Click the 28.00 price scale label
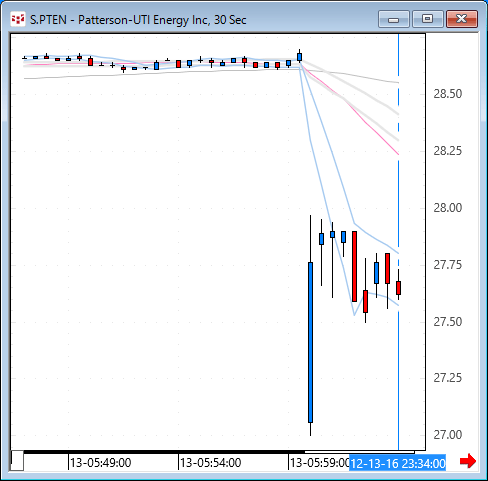The height and width of the screenshot is (481, 488). point(447,208)
